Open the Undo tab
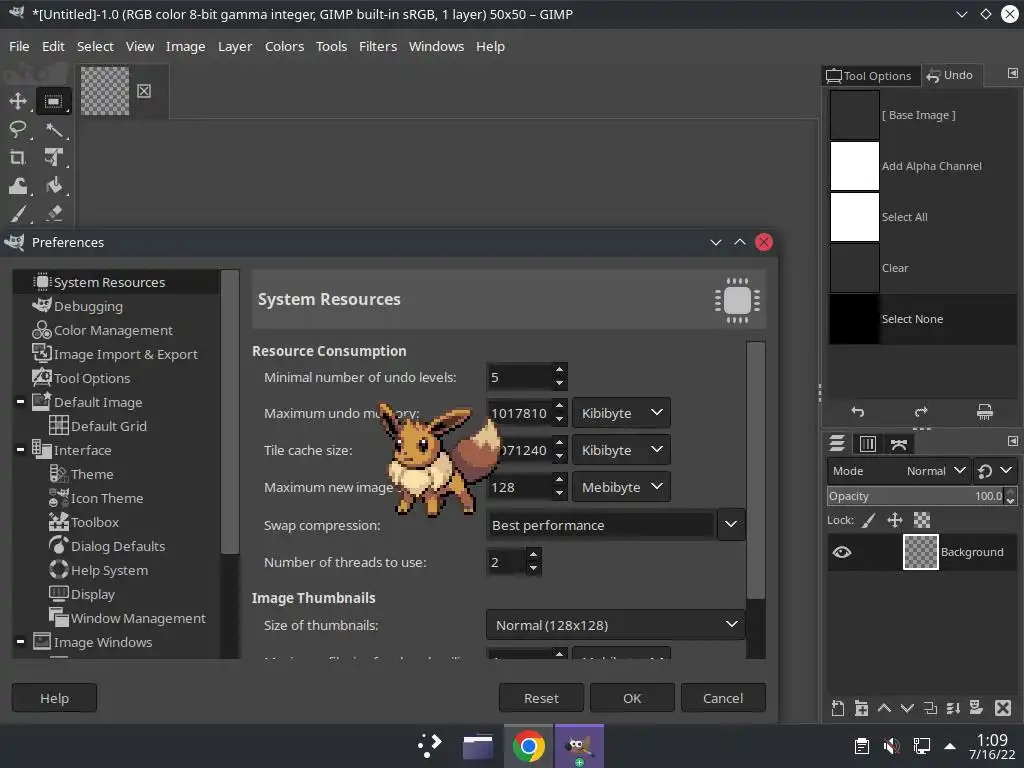The height and width of the screenshot is (768, 1024). point(950,75)
